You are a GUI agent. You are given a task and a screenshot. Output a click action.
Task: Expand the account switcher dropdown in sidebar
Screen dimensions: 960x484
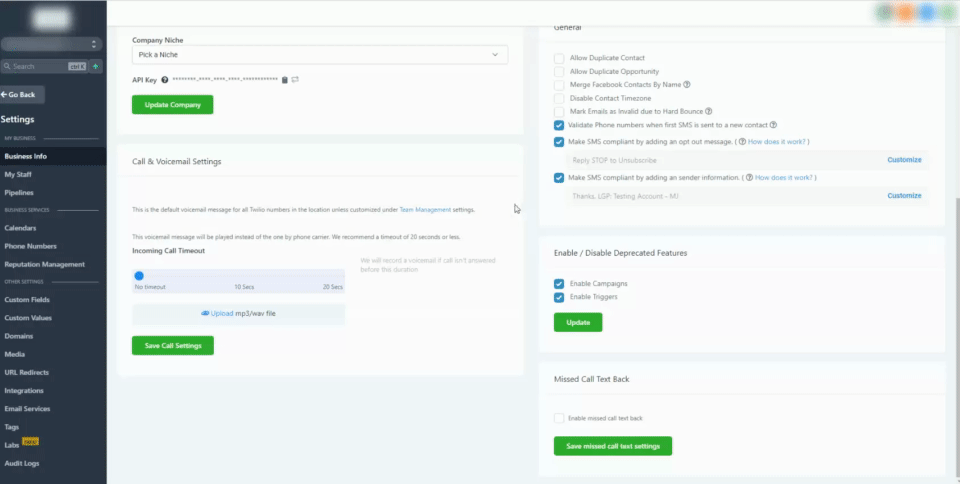coord(51,44)
